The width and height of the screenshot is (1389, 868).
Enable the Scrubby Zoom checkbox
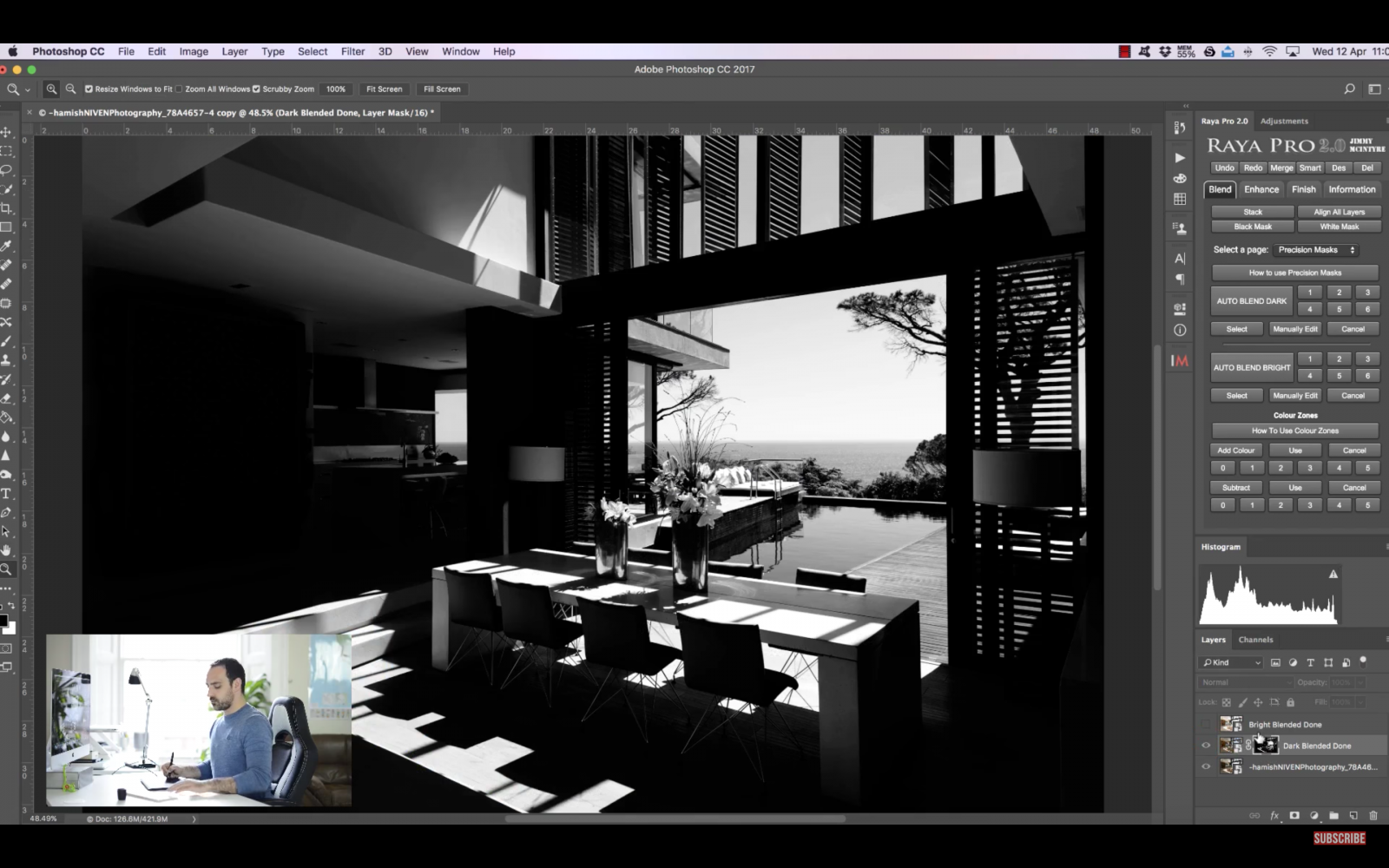(x=257, y=89)
